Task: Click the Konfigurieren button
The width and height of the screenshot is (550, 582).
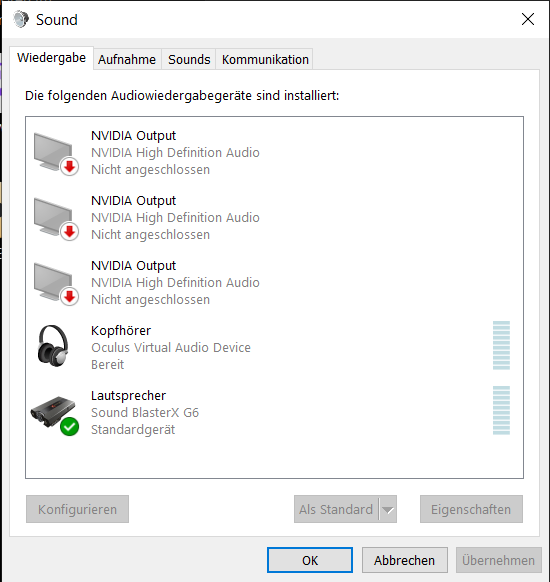Action: point(77,509)
